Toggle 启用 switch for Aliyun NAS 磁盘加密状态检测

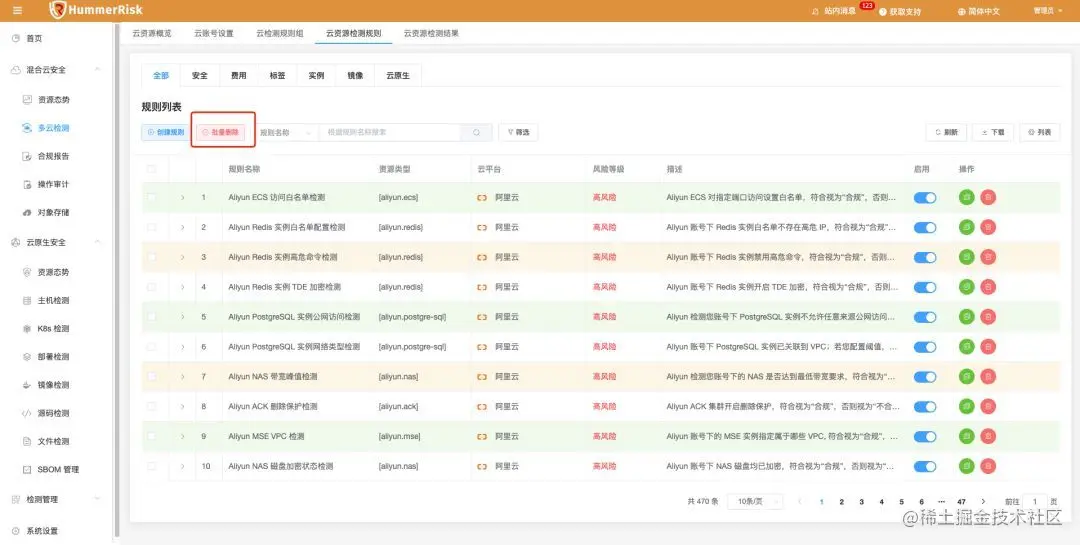pyautogui.click(x=925, y=466)
